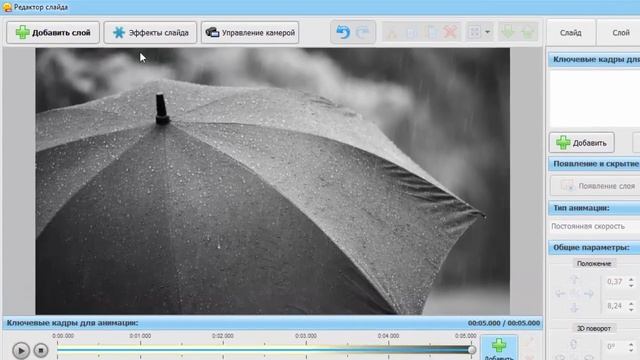Image resolution: width=640 pixels, height=360 pixels.
Task: Click the umbrella image in slide preview
Action: pyautogui.click(x=272, y=181)
